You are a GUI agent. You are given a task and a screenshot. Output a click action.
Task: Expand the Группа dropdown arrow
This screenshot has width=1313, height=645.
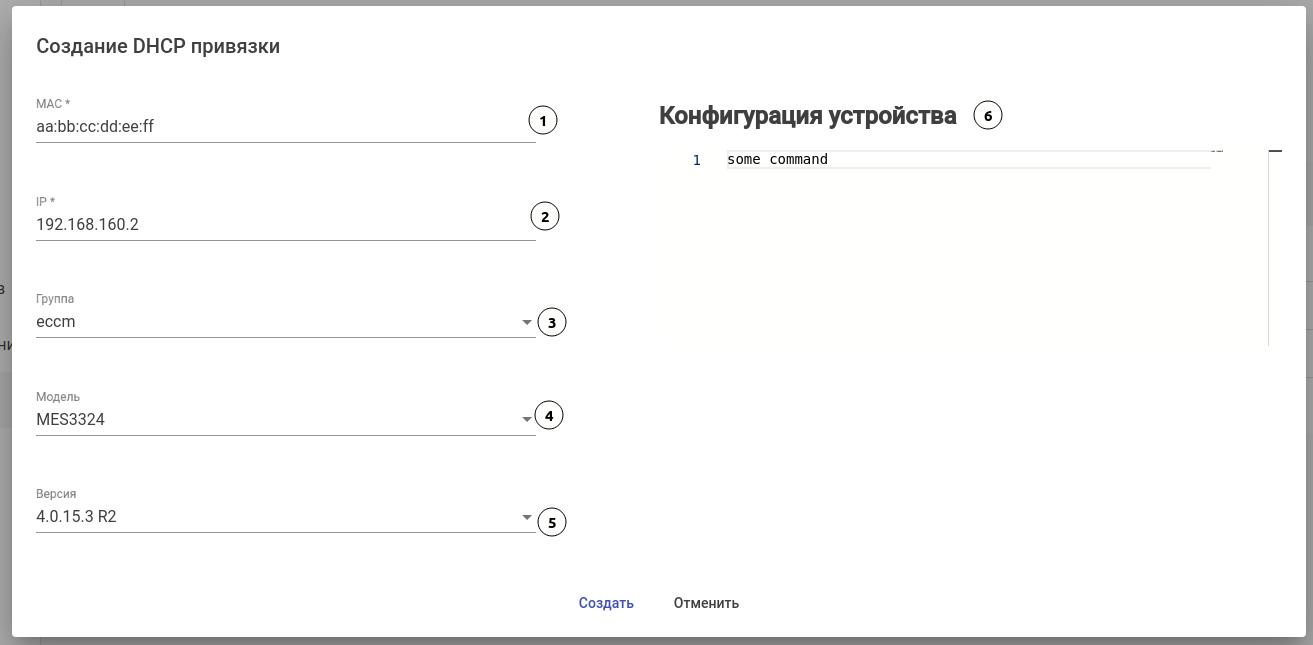tap(527, 323)
